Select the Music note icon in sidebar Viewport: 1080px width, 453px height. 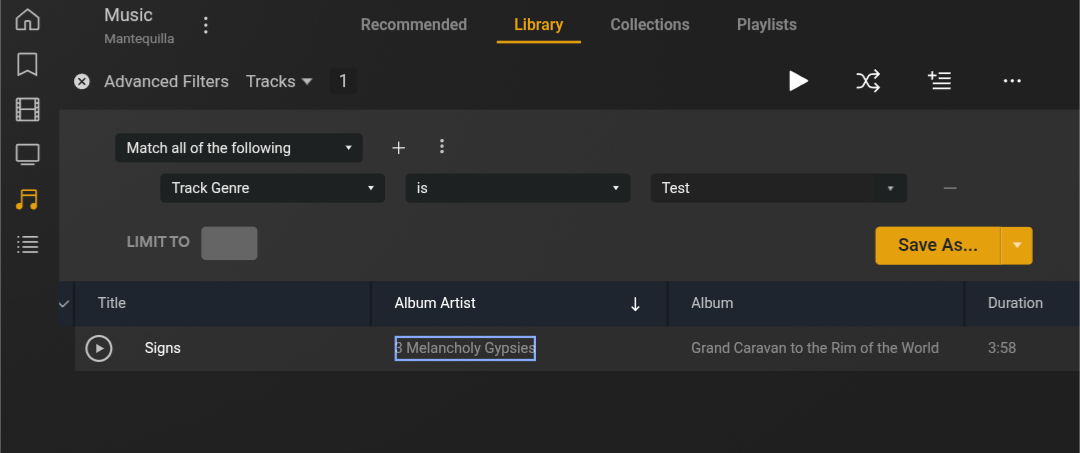tap(28, 199)
